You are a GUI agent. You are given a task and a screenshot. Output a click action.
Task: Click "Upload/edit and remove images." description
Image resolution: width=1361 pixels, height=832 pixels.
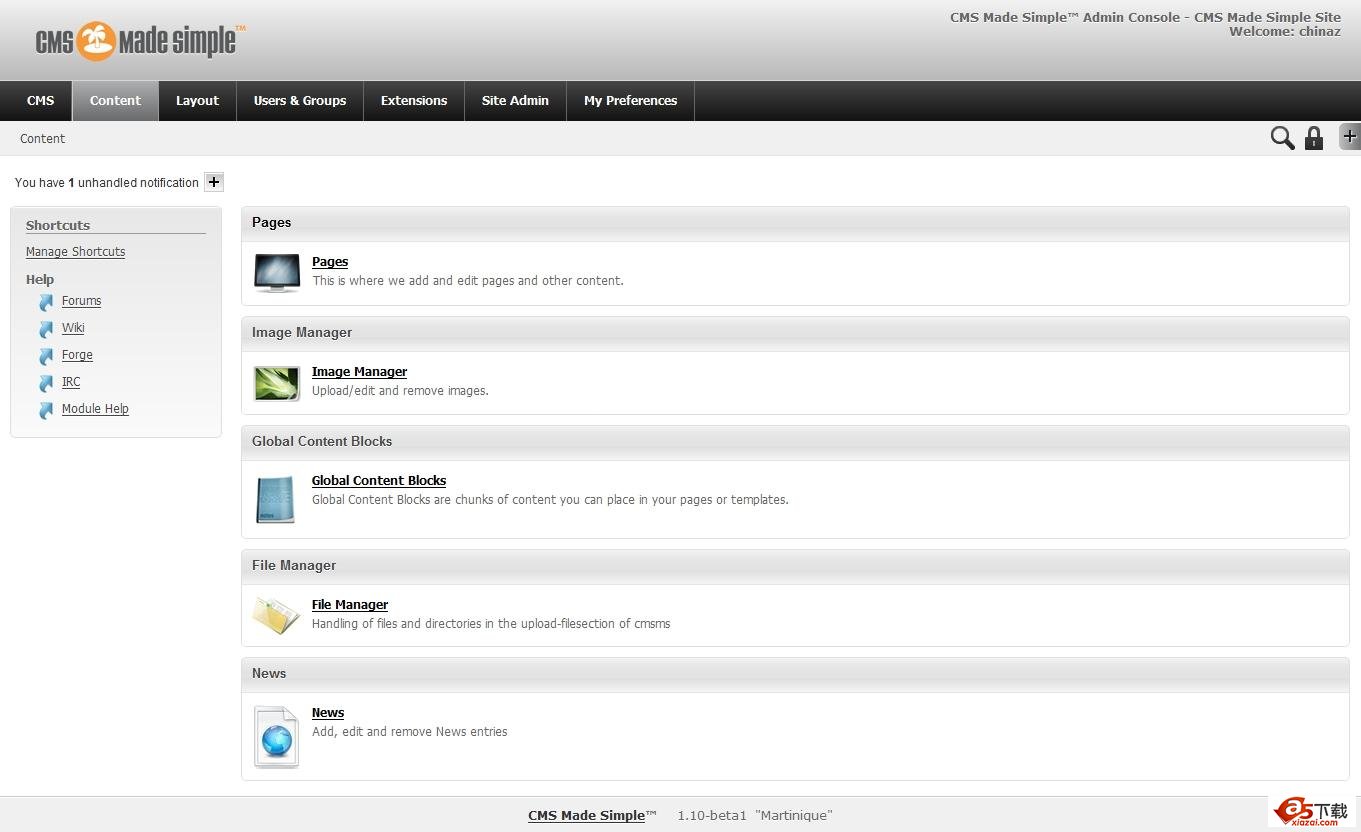point(400,391)
